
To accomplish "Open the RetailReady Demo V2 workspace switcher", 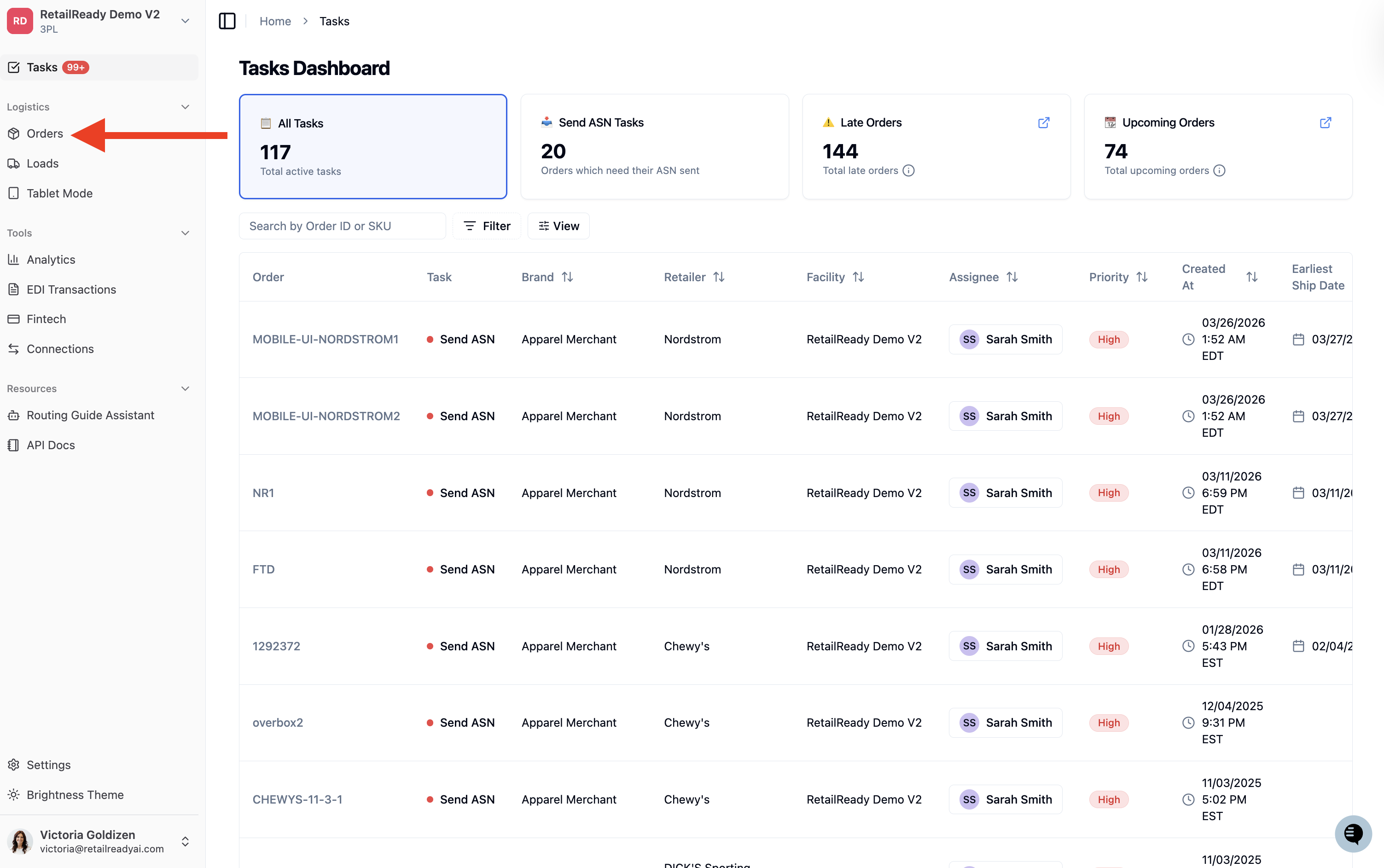I will point(185,21).
